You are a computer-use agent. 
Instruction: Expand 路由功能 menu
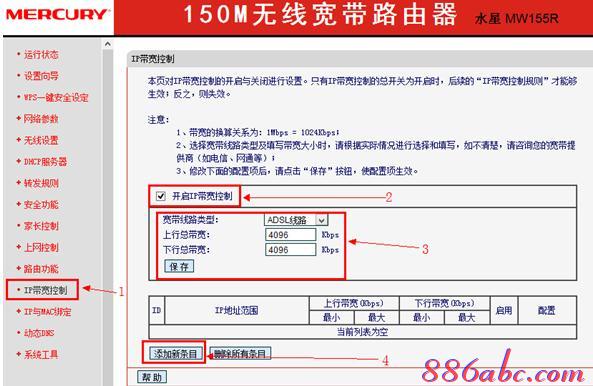[41, 269]
